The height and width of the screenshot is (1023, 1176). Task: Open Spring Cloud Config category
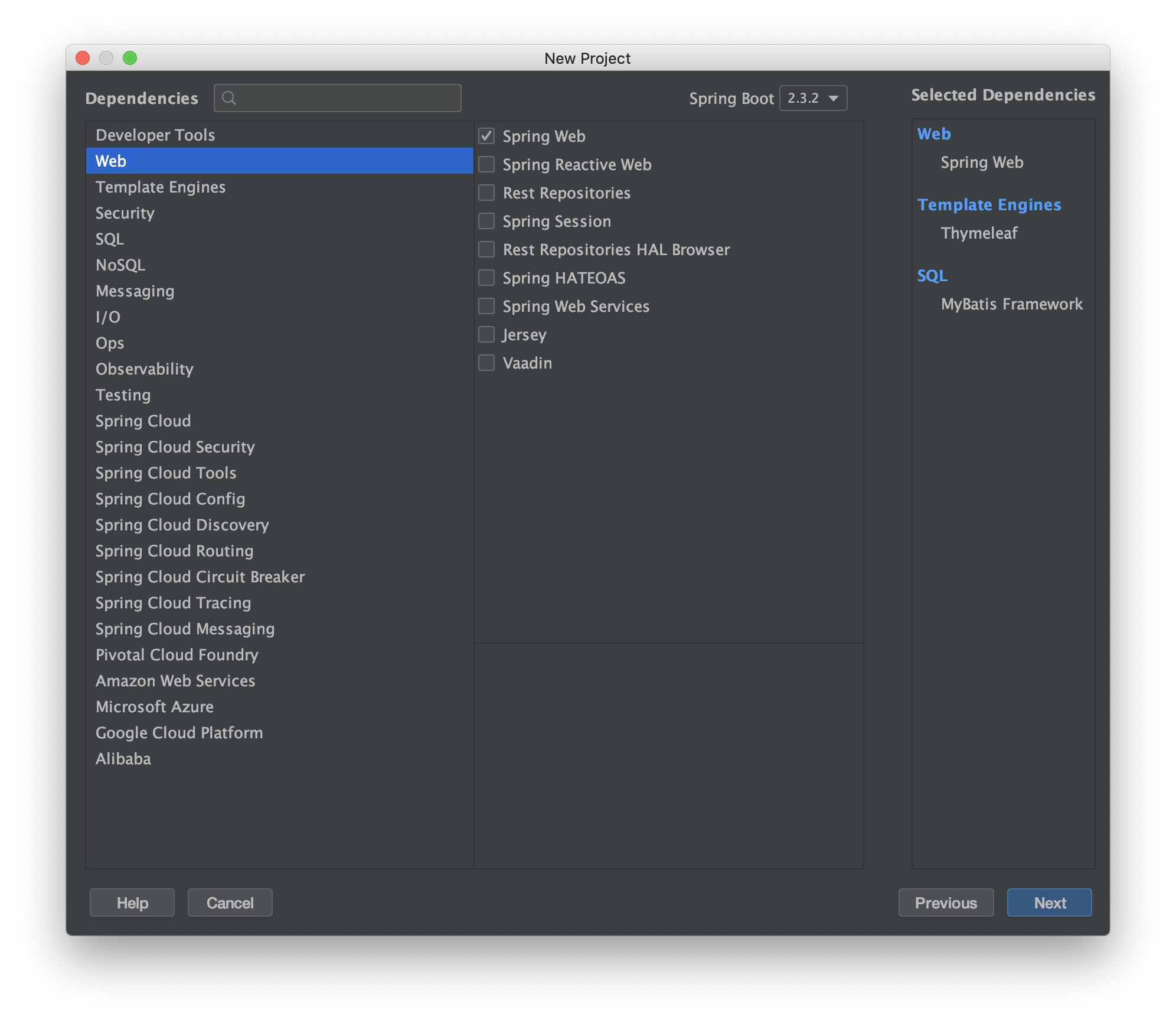(x=279, y=499)
